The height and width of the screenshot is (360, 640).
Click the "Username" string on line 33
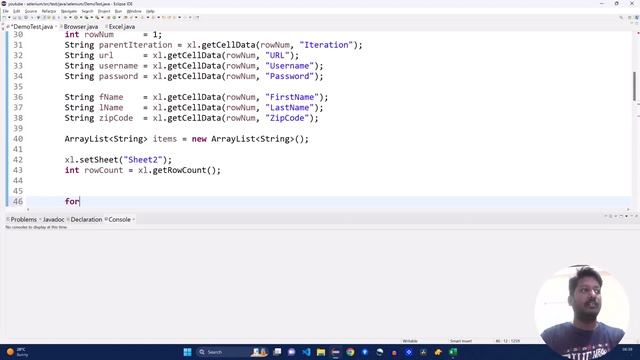(x=289, y=66)
